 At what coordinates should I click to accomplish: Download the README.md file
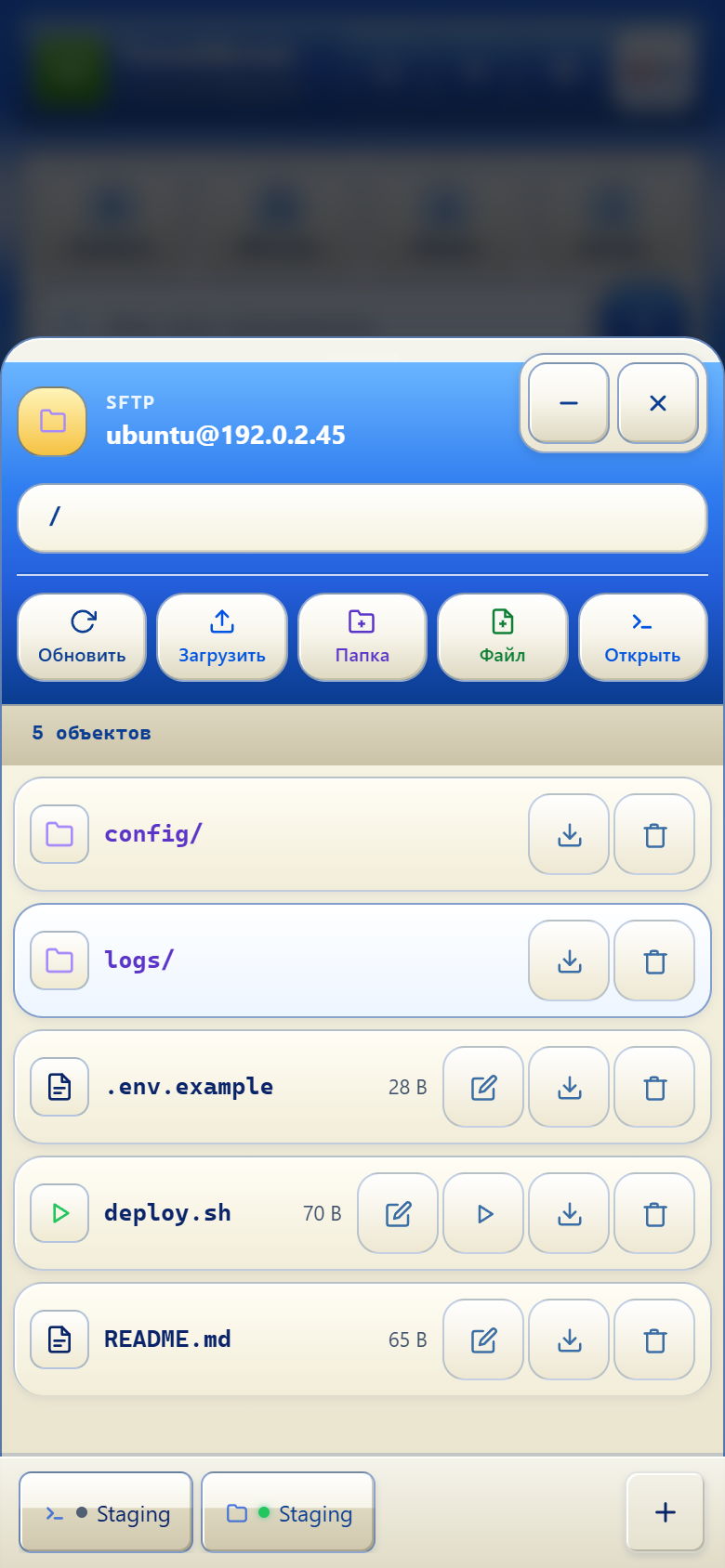tap(569, 1339)
